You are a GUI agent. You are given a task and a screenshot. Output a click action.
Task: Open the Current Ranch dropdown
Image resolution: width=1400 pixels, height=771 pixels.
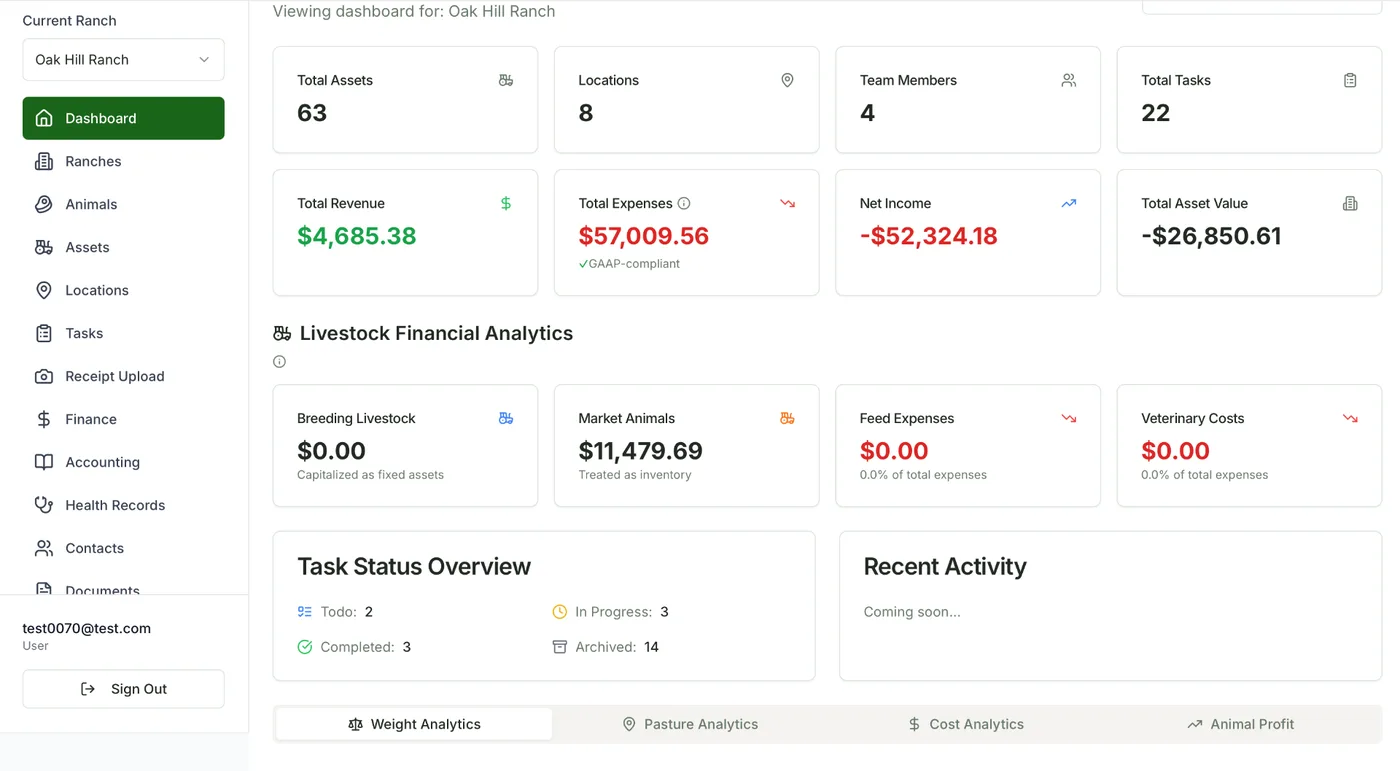pyautogui.click(x=123, y=60)
